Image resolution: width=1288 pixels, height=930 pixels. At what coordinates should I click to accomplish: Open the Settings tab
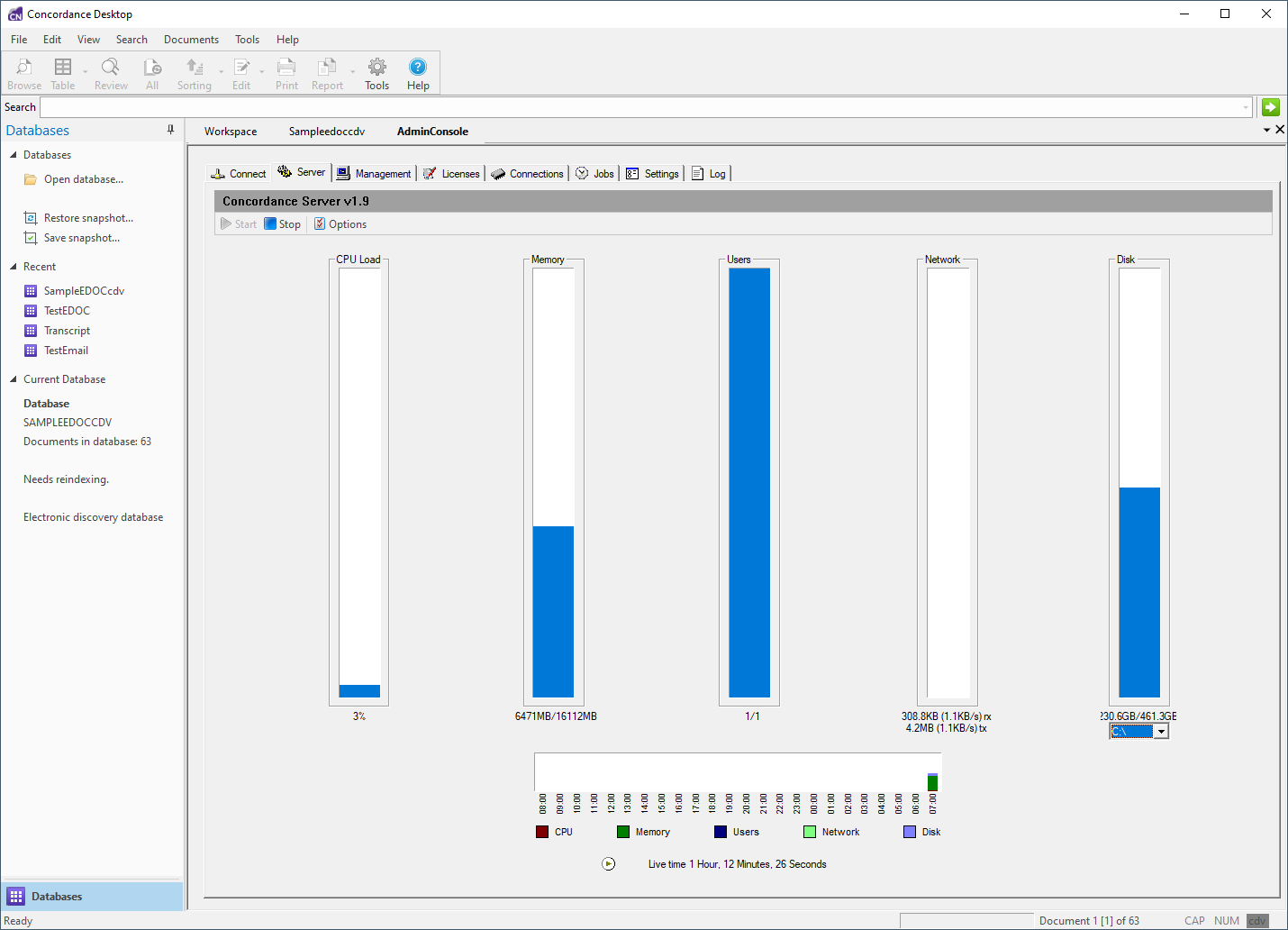pos(653,174)
